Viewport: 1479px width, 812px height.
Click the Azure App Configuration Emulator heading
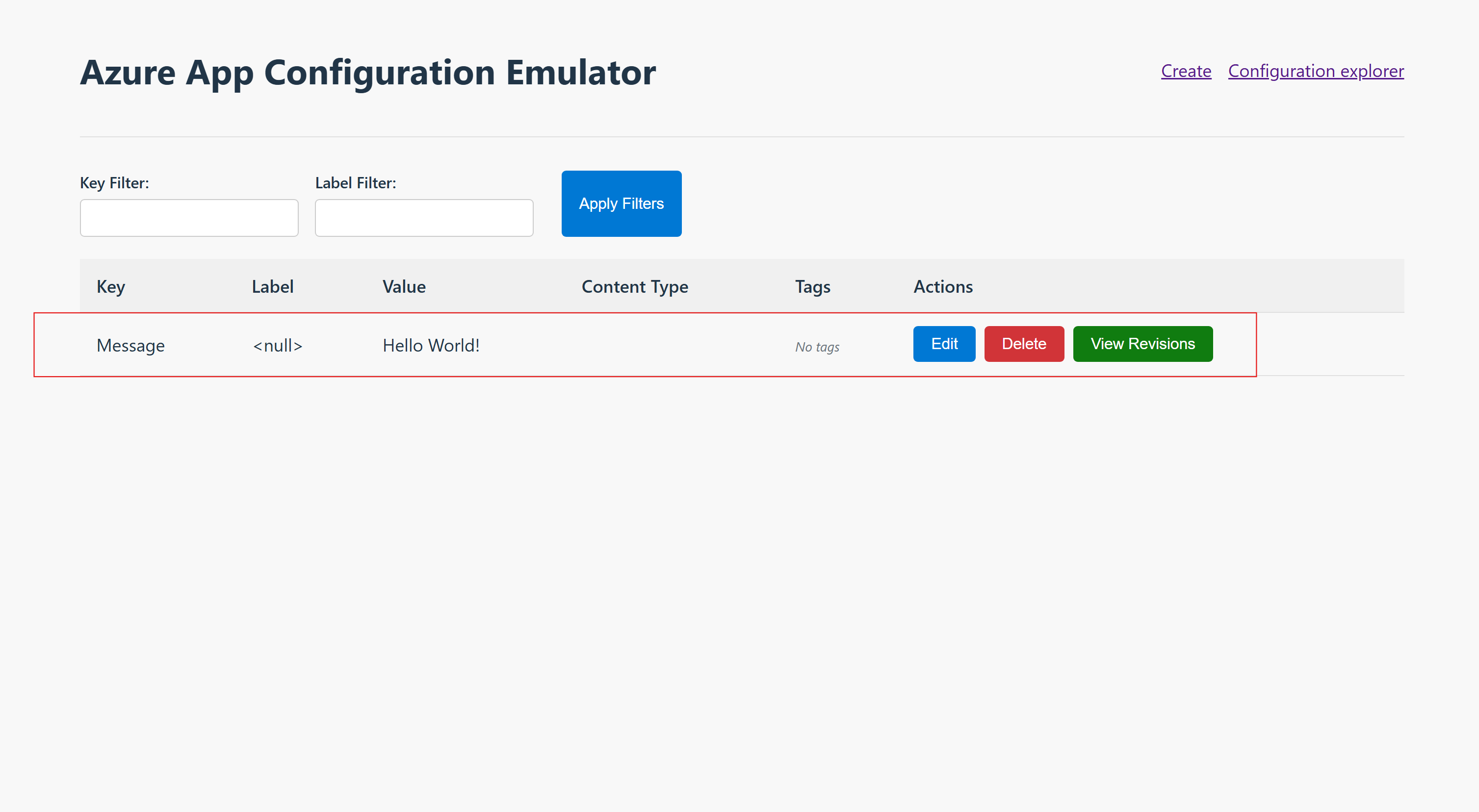pyautogui.click(x=368, y=72)
